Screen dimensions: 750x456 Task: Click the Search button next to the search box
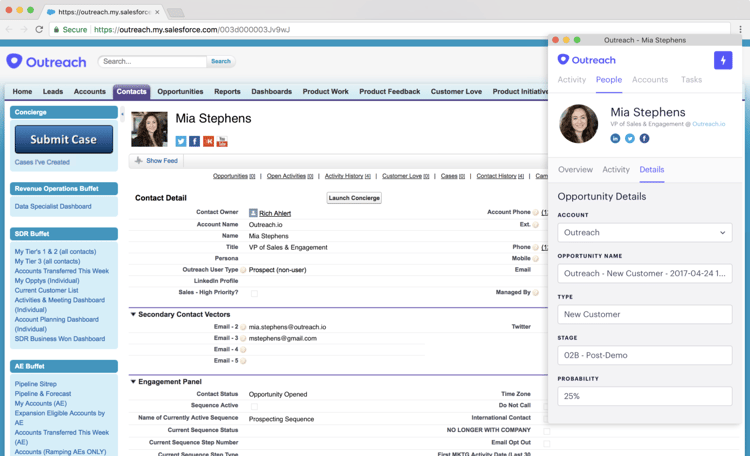(x=221, y=61)
